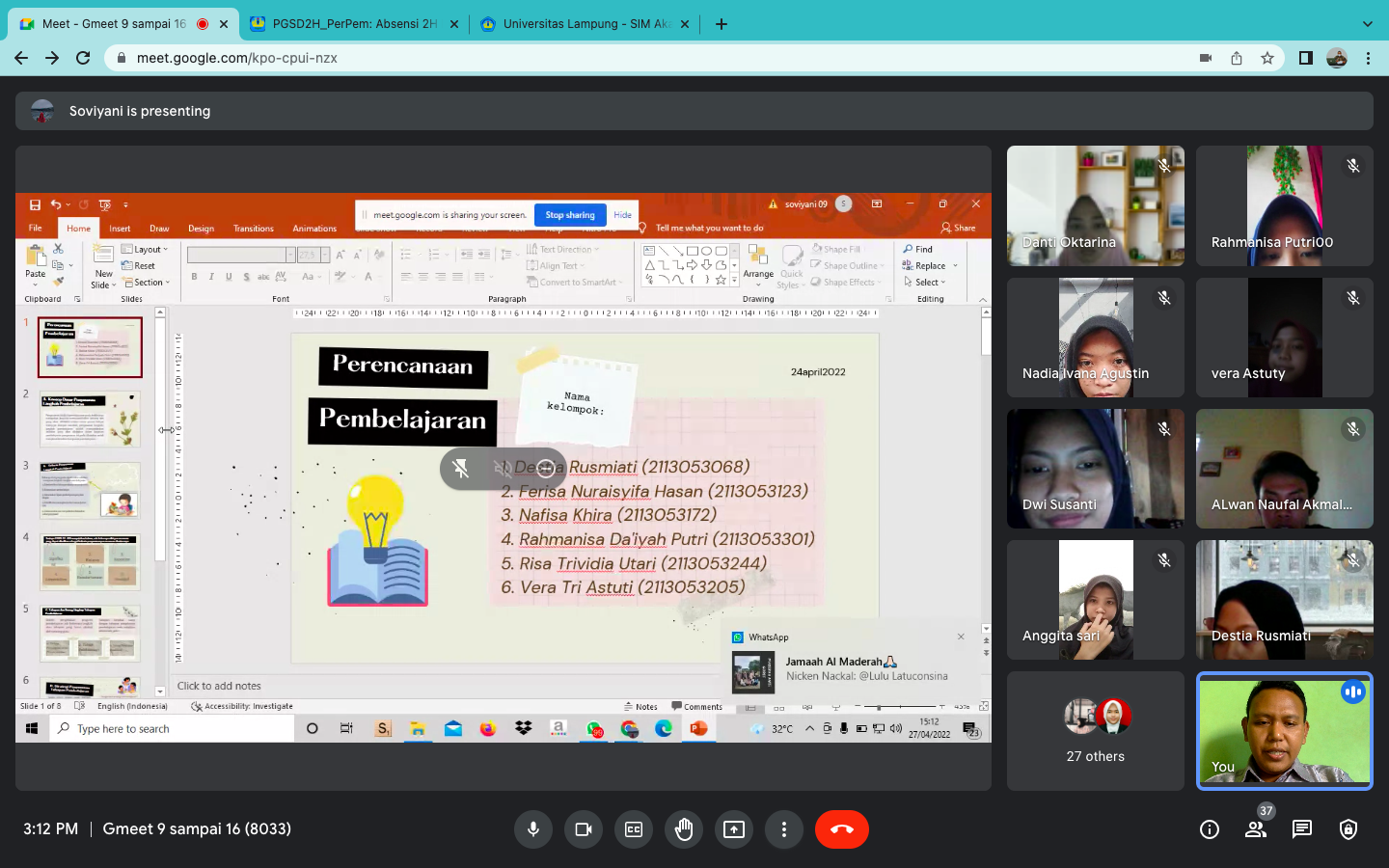
Task: Open the host controls shield icon
Action: pos(1348,829)
